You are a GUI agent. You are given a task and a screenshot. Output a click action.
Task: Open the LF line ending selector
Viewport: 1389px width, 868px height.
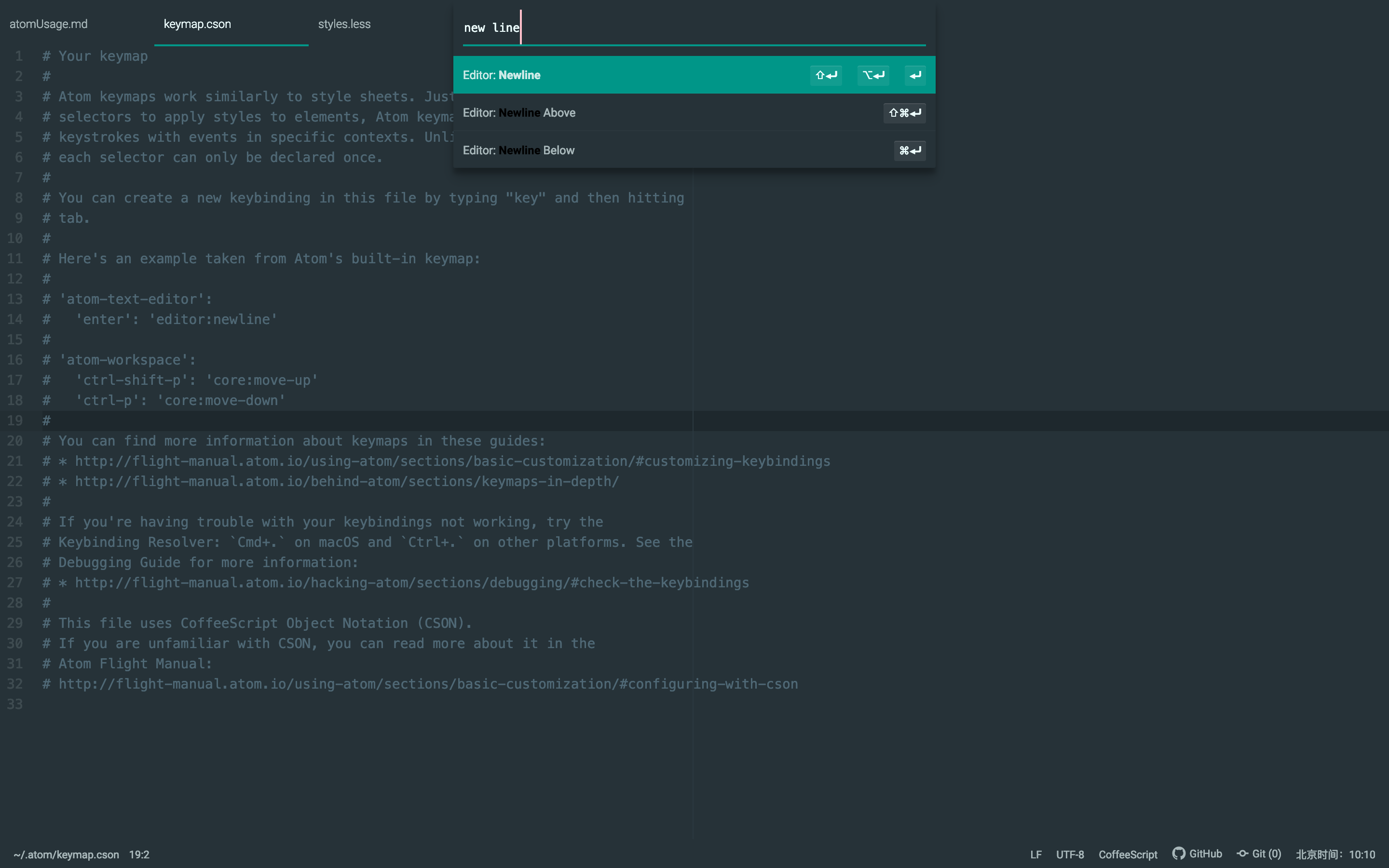coord(1035,854)
